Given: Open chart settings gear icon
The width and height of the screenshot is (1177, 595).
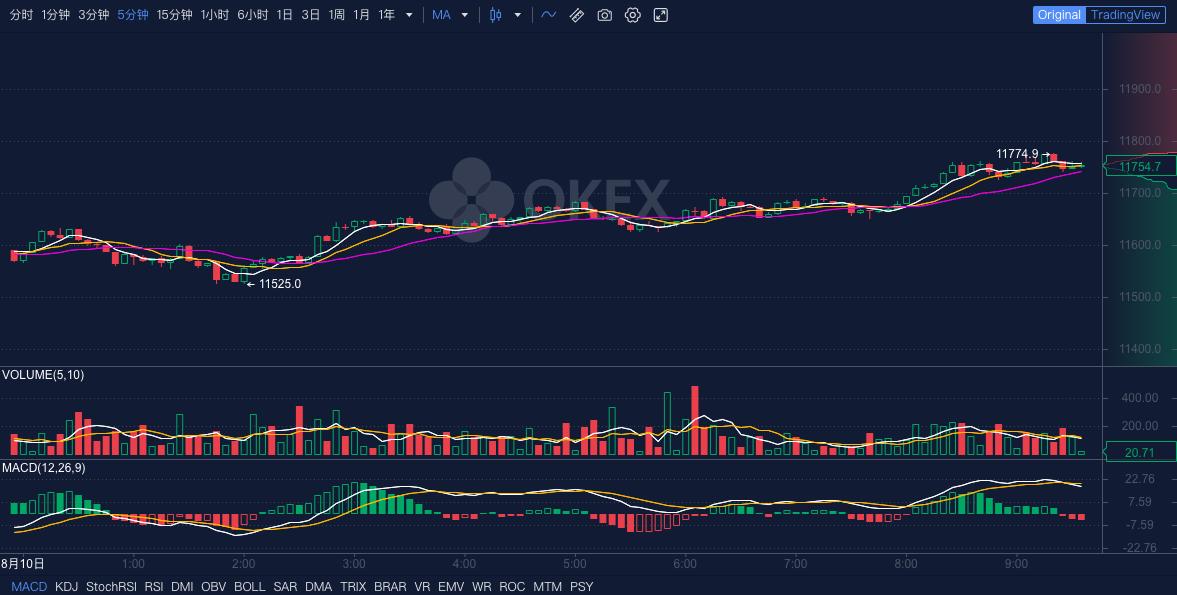Looking at the screenshot, I should pos(633,15).
